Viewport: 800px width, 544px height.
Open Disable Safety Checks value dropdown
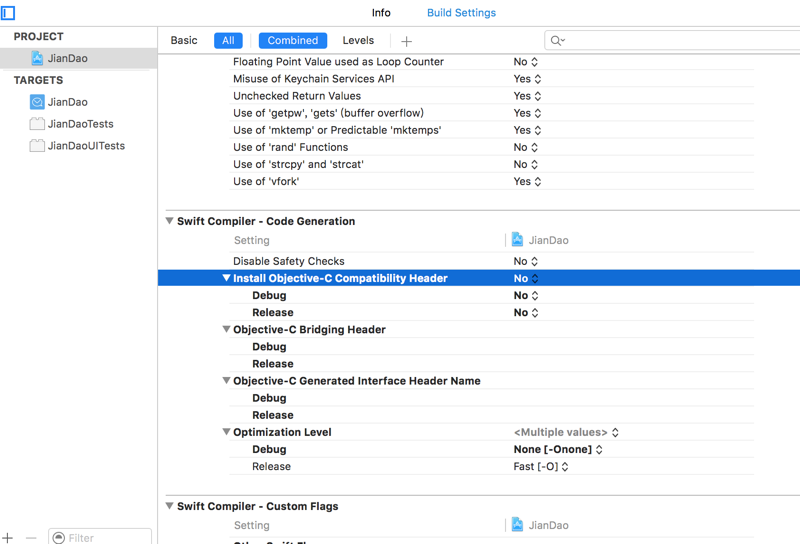click(x=526, y=262)
